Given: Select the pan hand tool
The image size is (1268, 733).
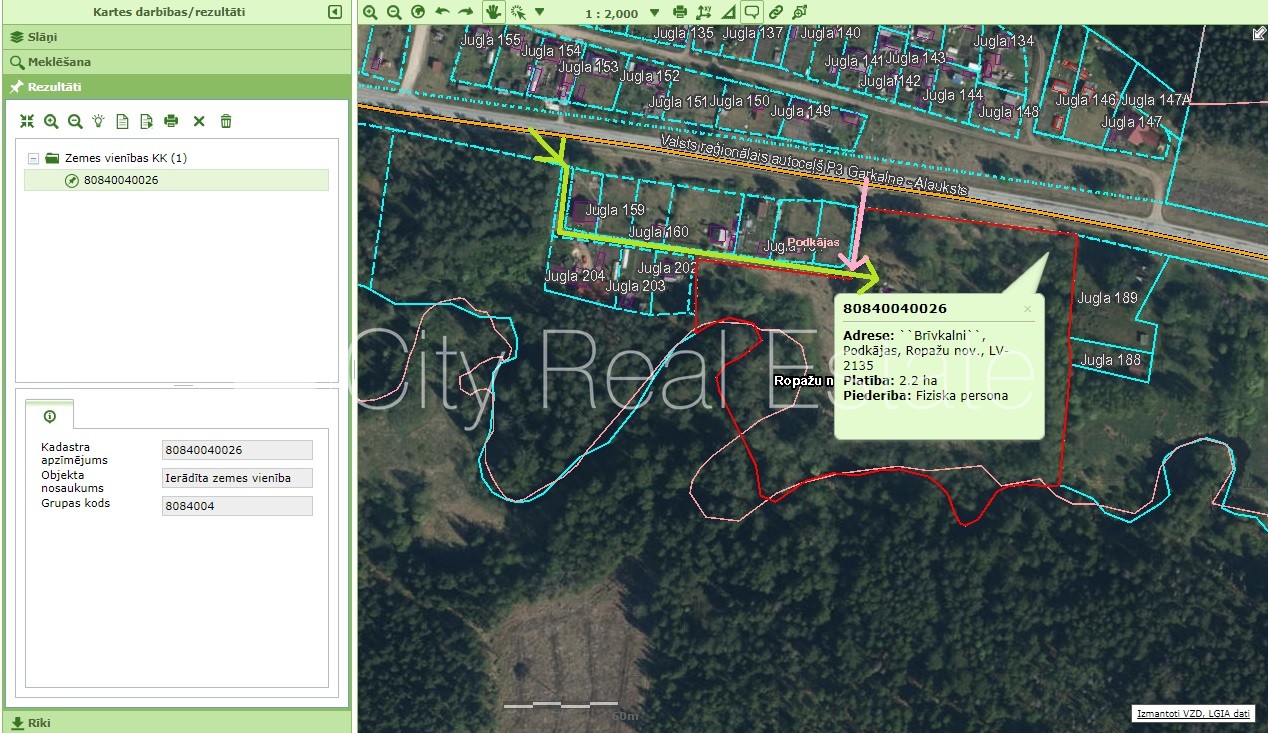Looking at the screenshot, I should coord(493,12).
